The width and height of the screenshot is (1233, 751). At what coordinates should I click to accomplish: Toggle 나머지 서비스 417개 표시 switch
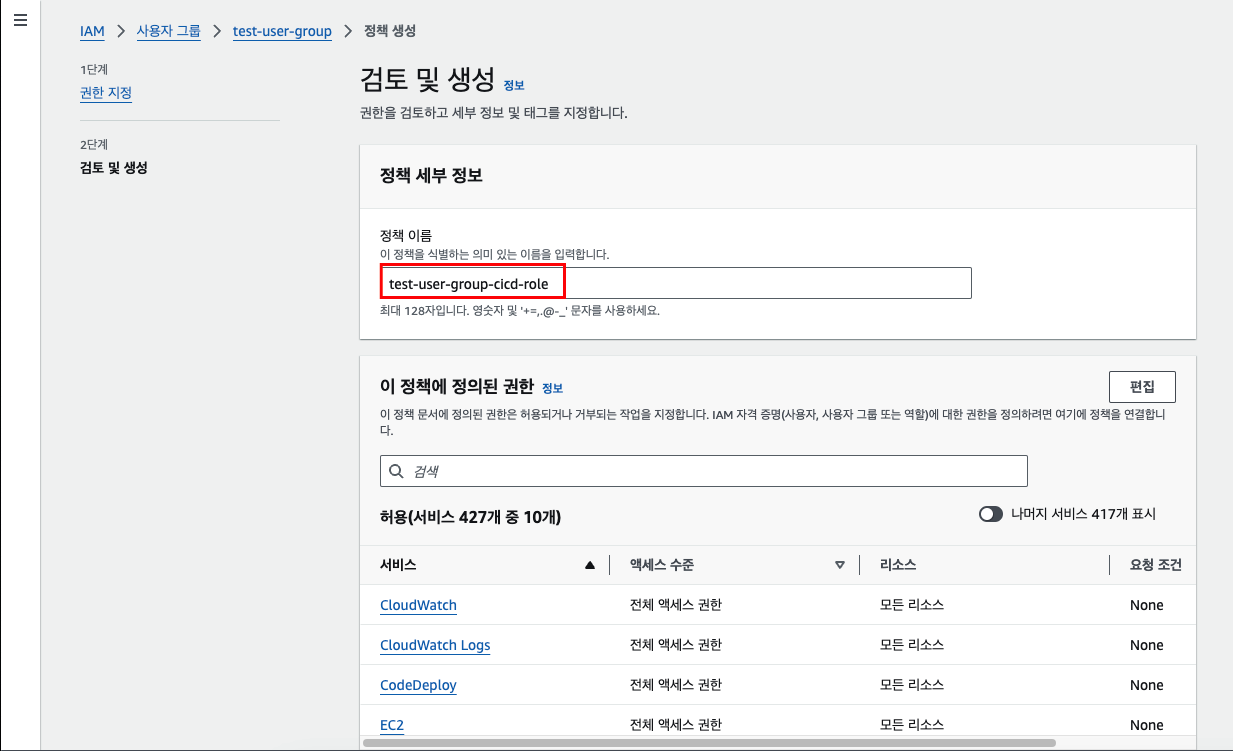pos(990,514)
